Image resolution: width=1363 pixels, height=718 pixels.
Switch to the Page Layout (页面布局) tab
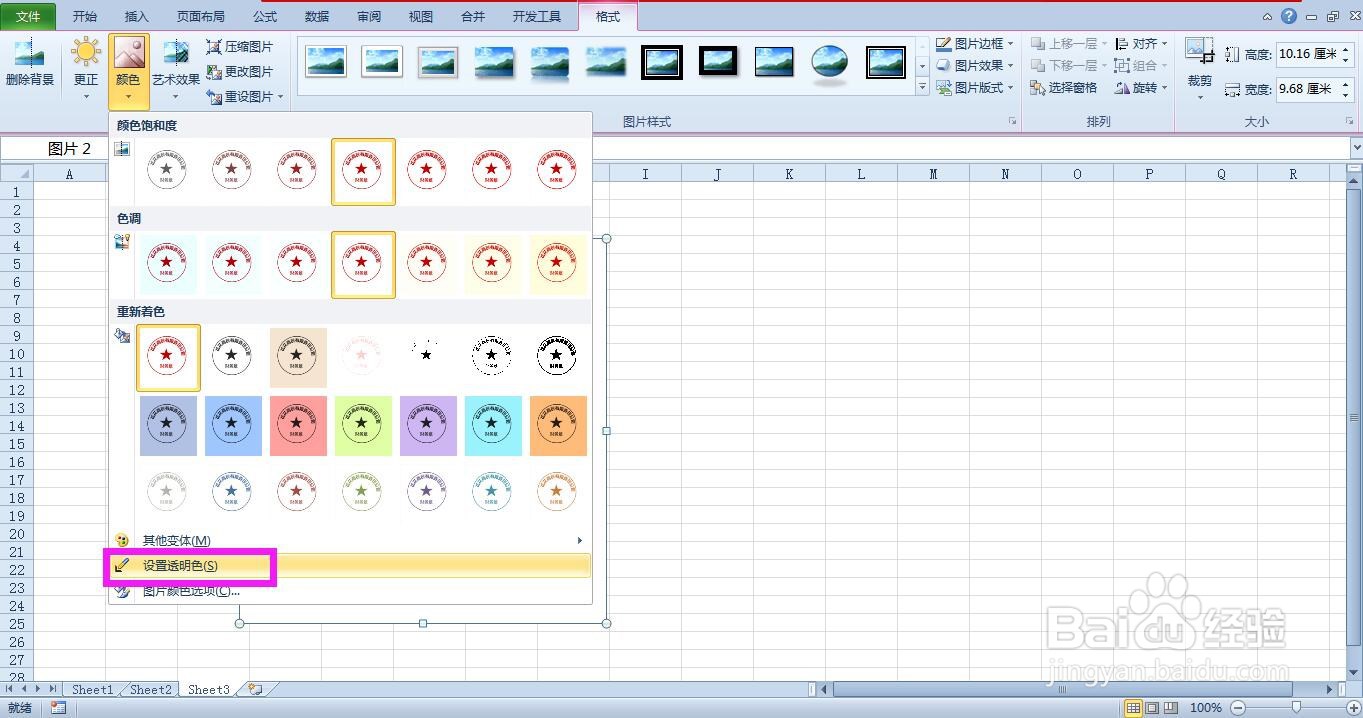[201, 17]
